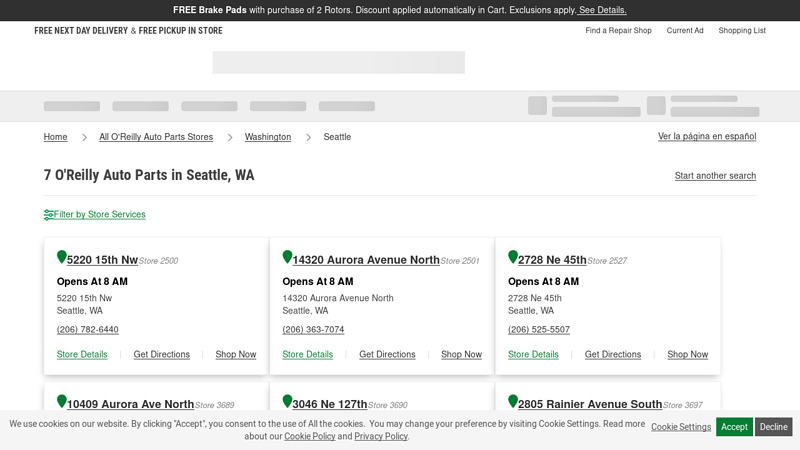The width and height of the screenshot is (800, 450).
Task: Click the search input field placeholder
Action: coord(338,63)
